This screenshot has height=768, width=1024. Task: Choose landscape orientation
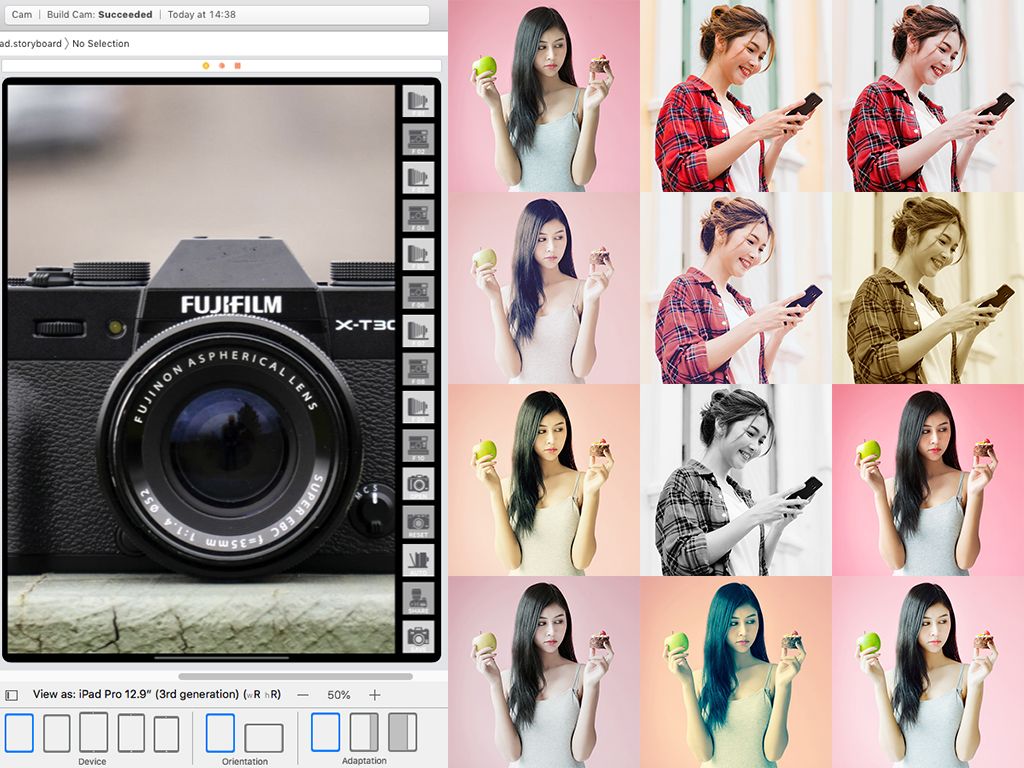(264, 738)
